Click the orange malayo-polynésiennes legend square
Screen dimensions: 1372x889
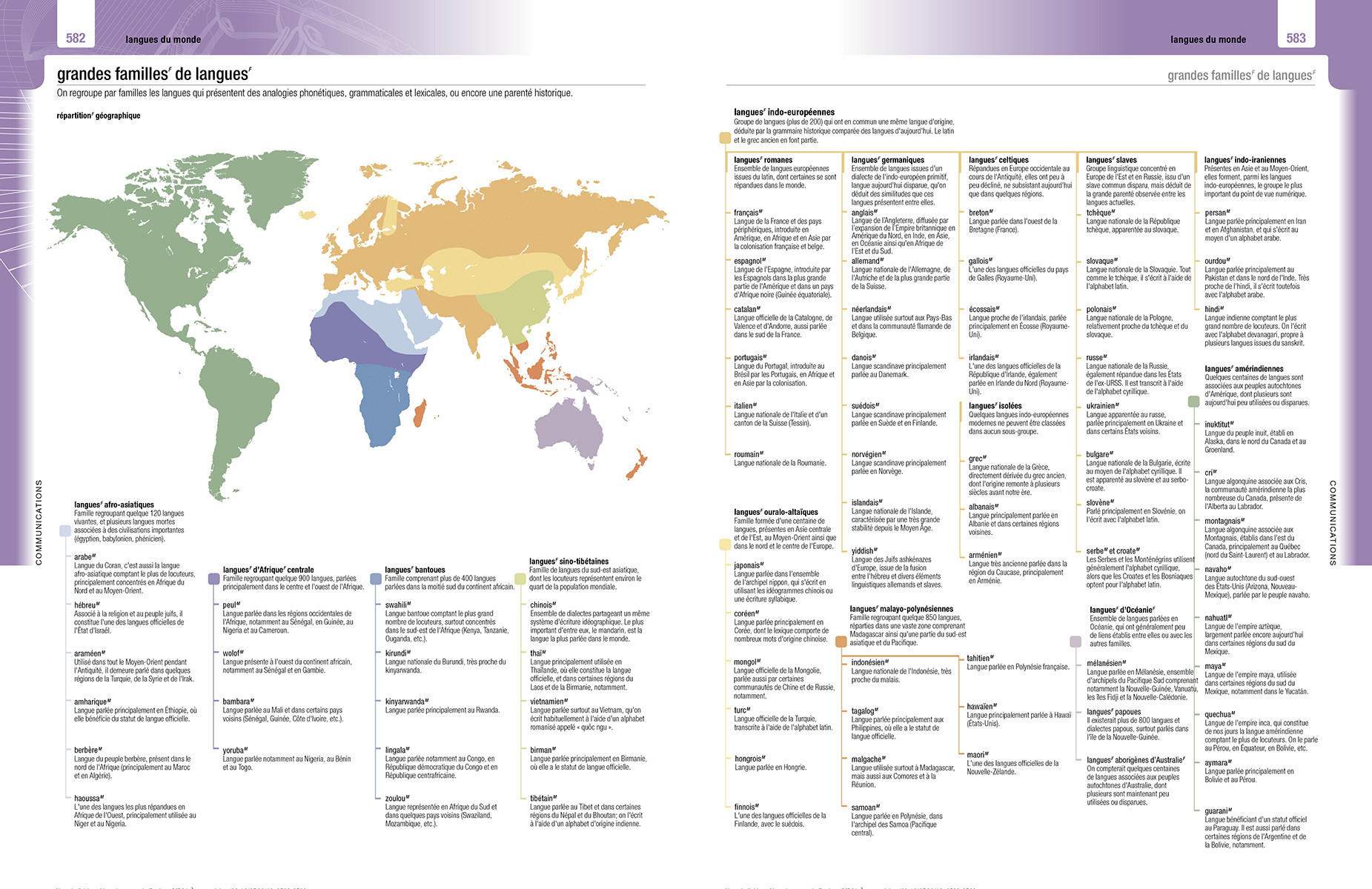click(x=841, y=642)
